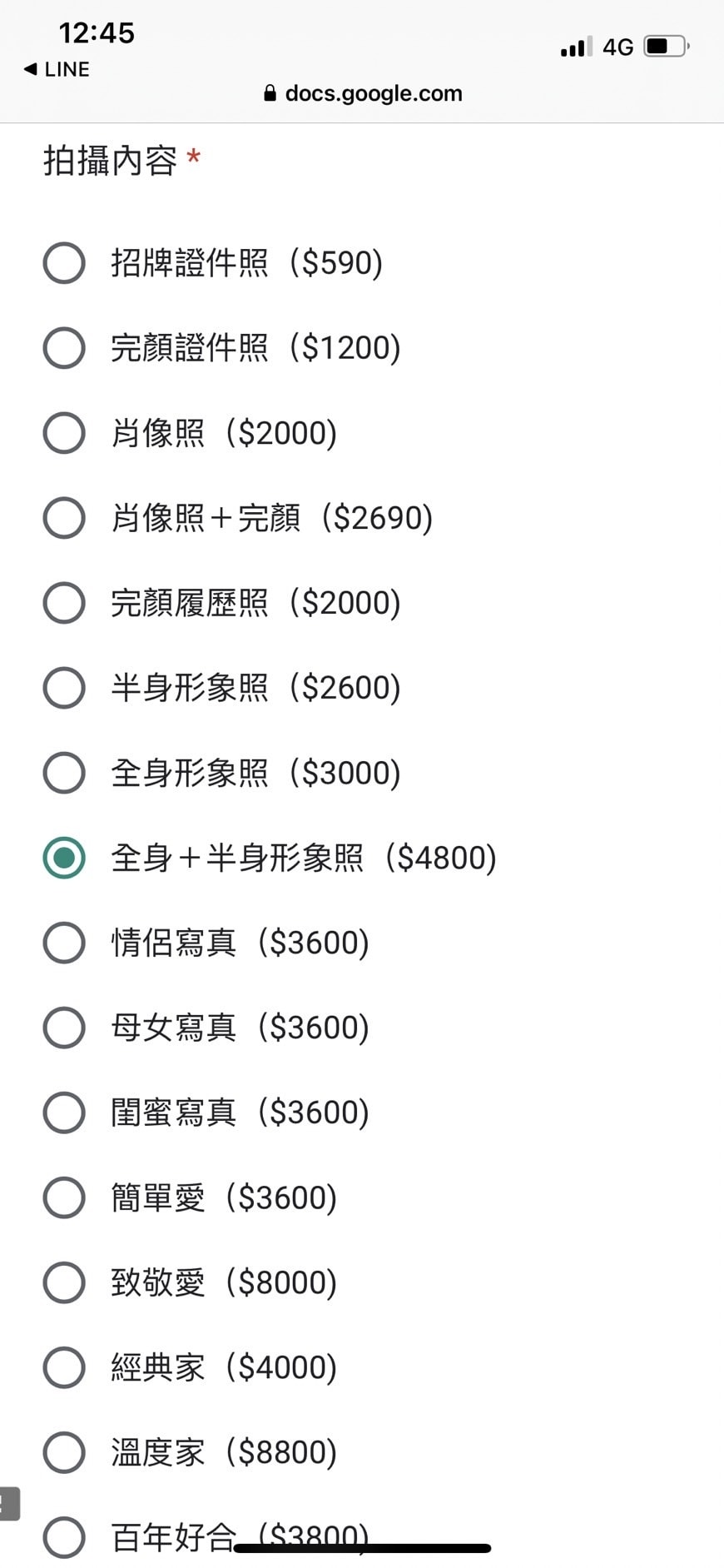Tap the docs.google.com address text
This screenshot has height=1568, width=724.
(374, 93)
